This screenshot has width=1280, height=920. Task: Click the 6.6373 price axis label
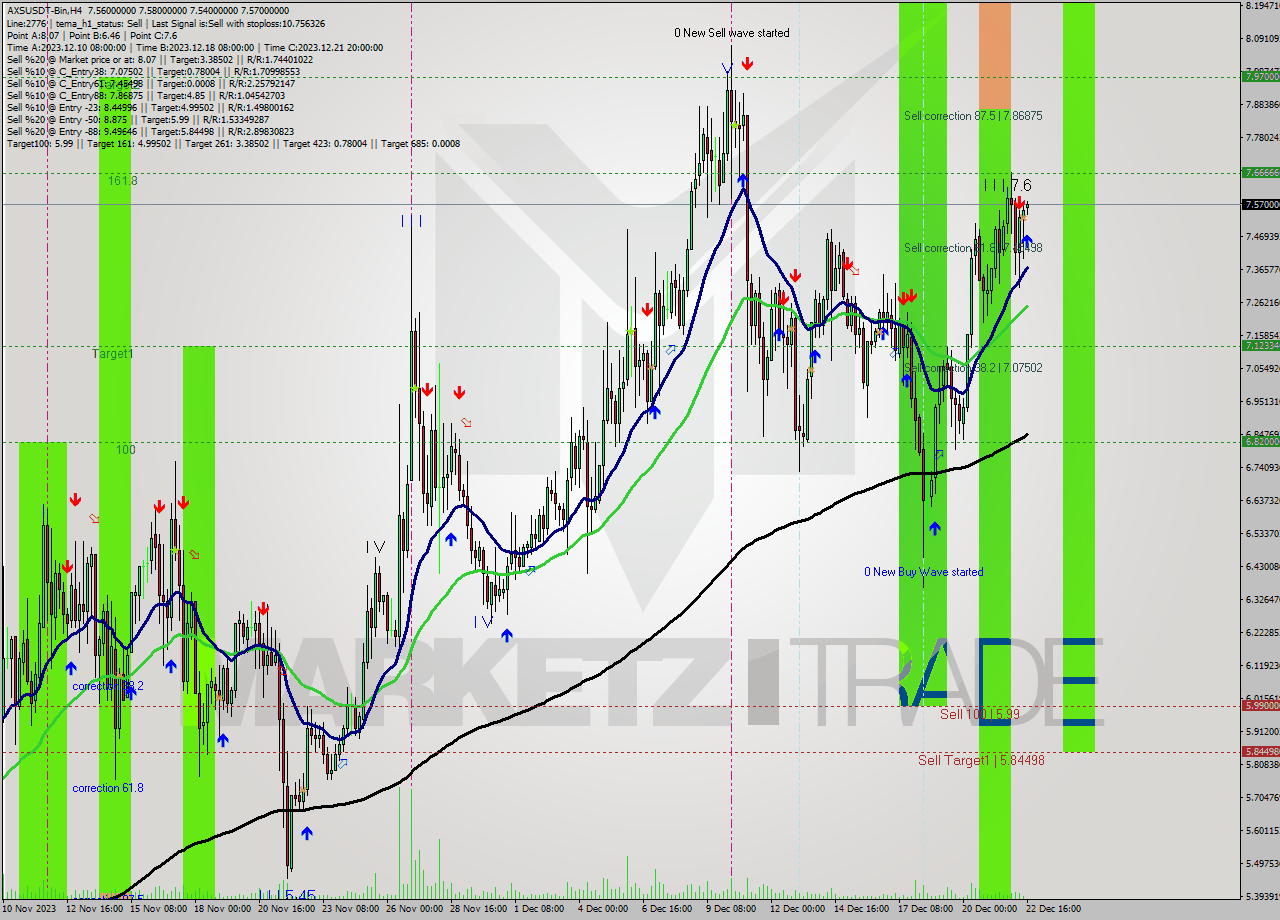tap(1262, 500)
